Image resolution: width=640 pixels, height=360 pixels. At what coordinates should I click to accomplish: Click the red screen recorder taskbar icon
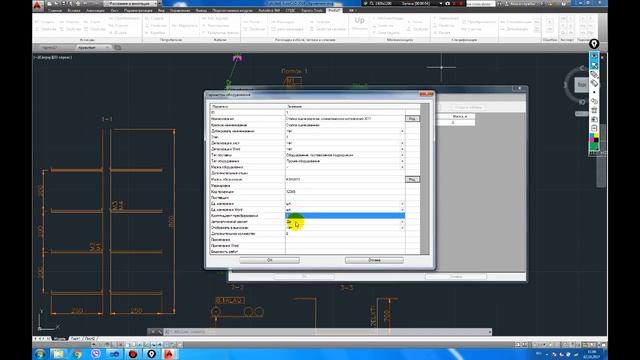pyautogui.click(x=133, y=354)
